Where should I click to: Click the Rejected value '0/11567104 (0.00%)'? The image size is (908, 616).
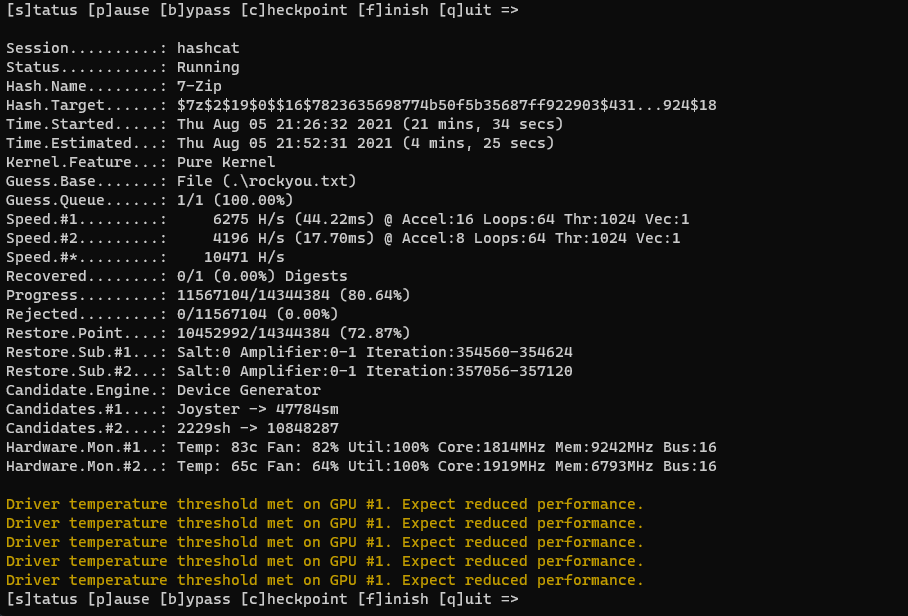coord(257,314)
